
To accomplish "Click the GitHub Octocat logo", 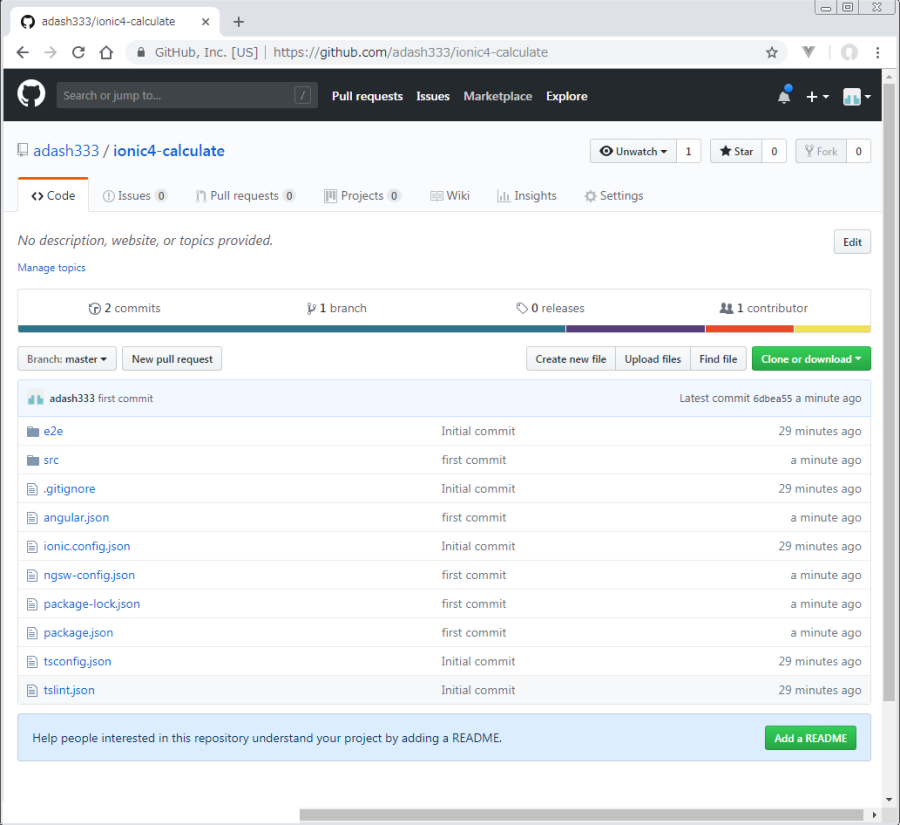I will pyautogui.click(x=31, y=95).
